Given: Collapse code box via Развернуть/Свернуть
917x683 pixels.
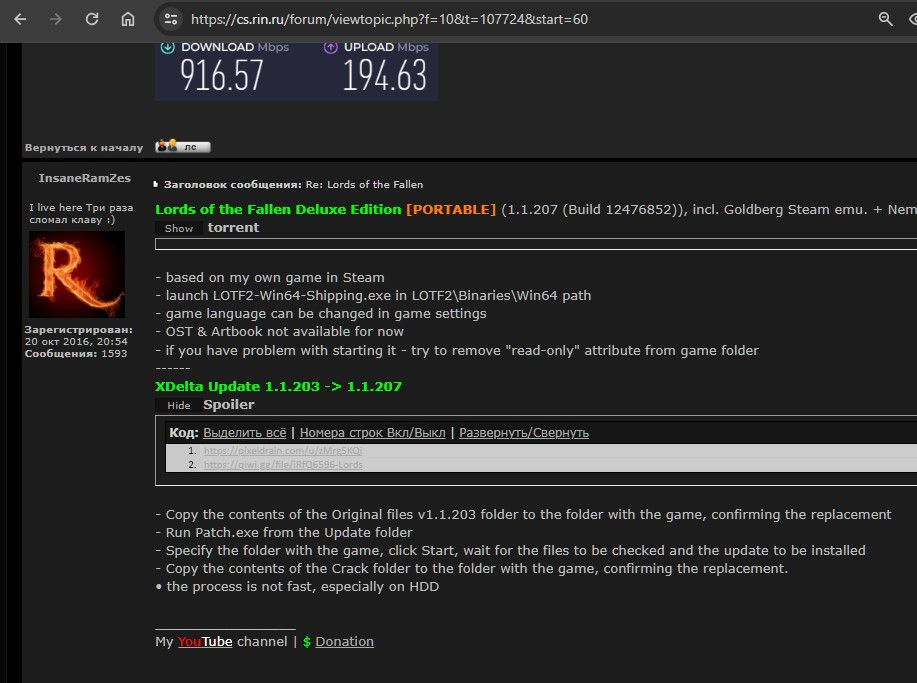Looking at the screenshot, I should click(524, 433).
